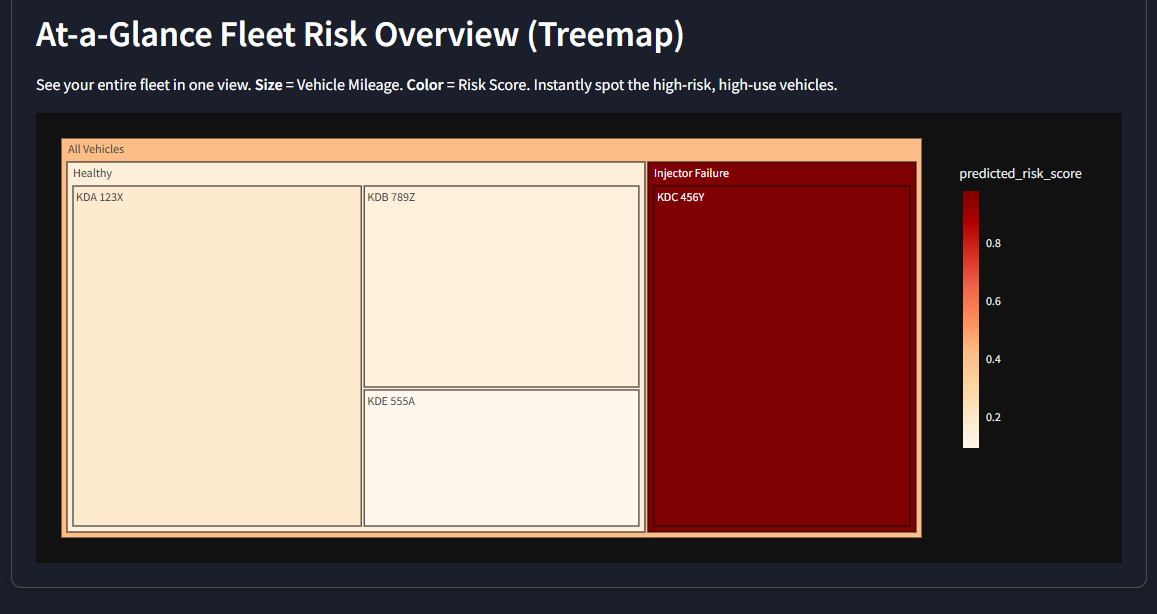Click the 0.8 legend tick label
1157x614 pixels.
click(x=993, y=244)
